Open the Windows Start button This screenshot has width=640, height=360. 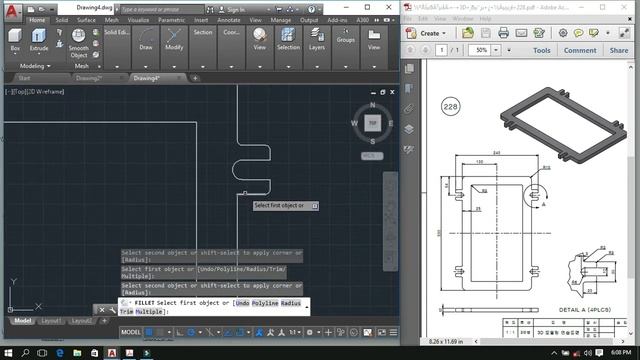(8, 353)
